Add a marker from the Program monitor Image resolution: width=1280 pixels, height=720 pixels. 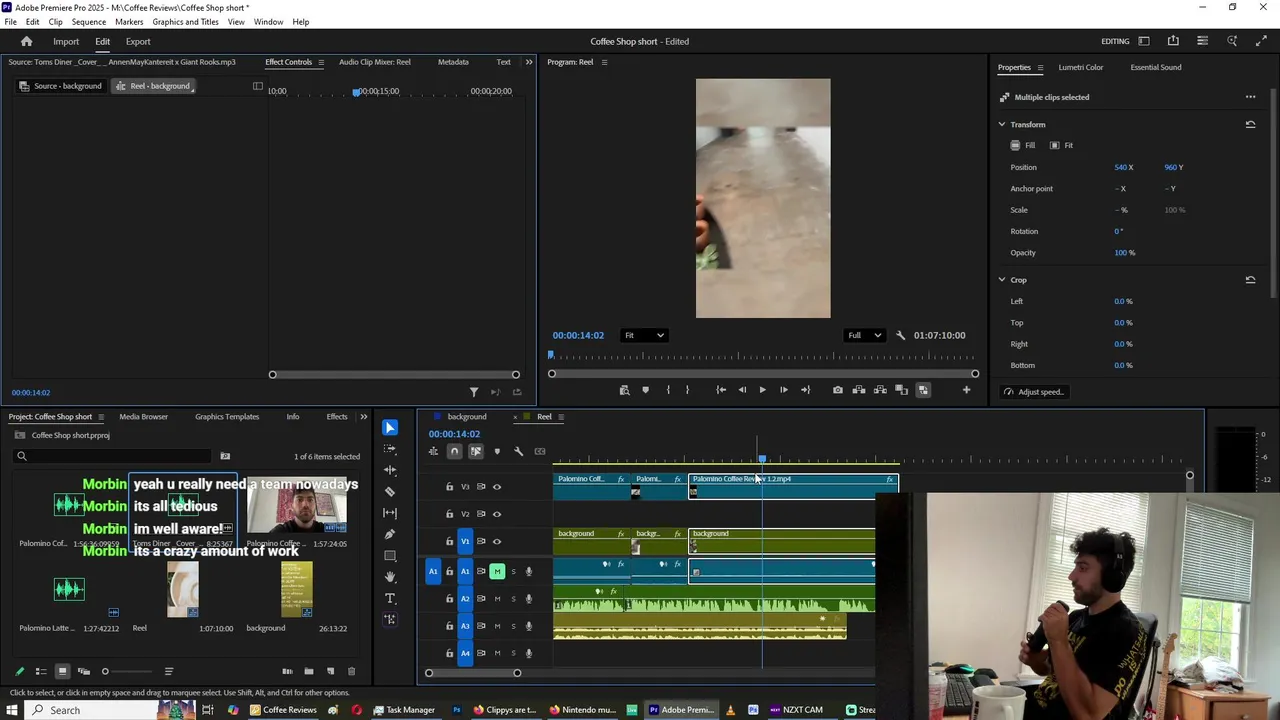click(645, 390)
